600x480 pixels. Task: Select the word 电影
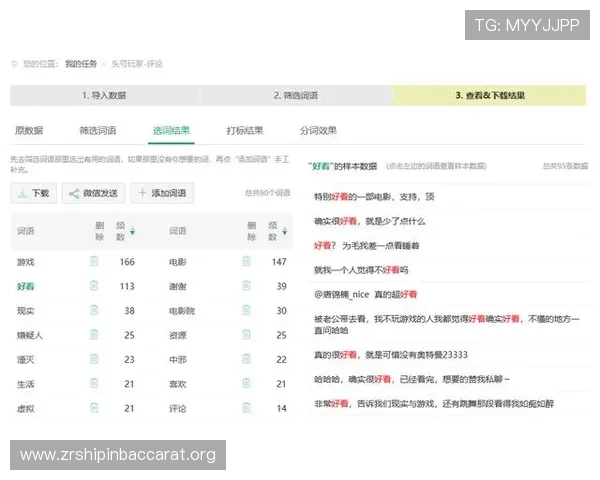178,262
